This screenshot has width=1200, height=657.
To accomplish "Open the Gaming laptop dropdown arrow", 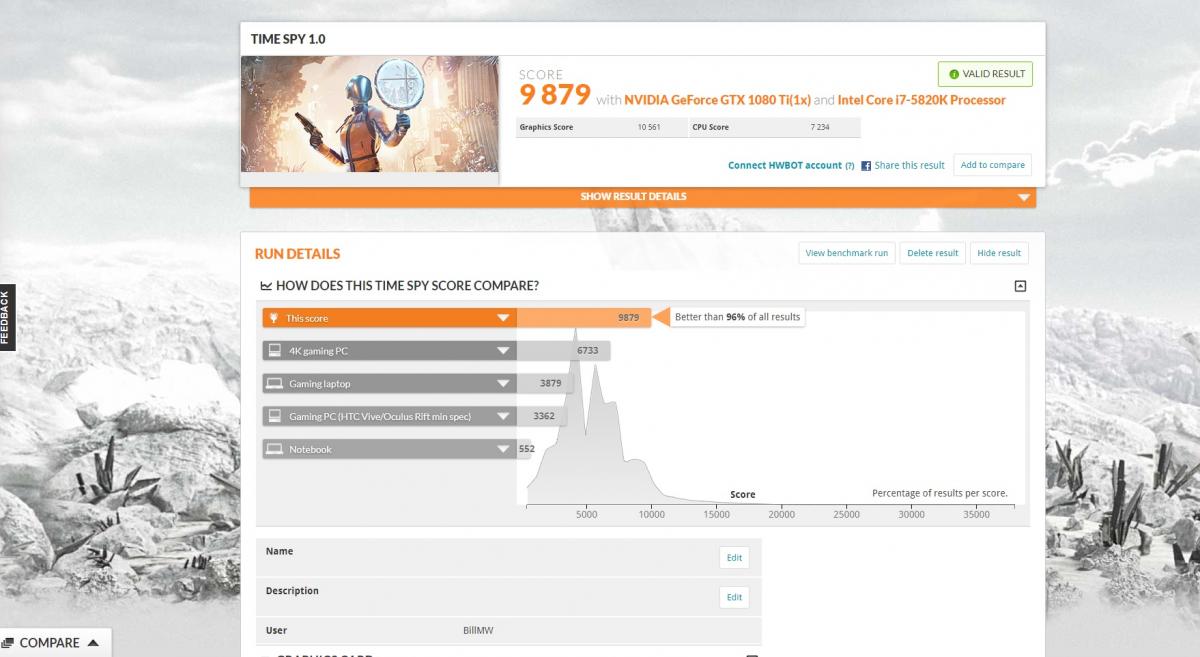I will (x=503, y=384).
